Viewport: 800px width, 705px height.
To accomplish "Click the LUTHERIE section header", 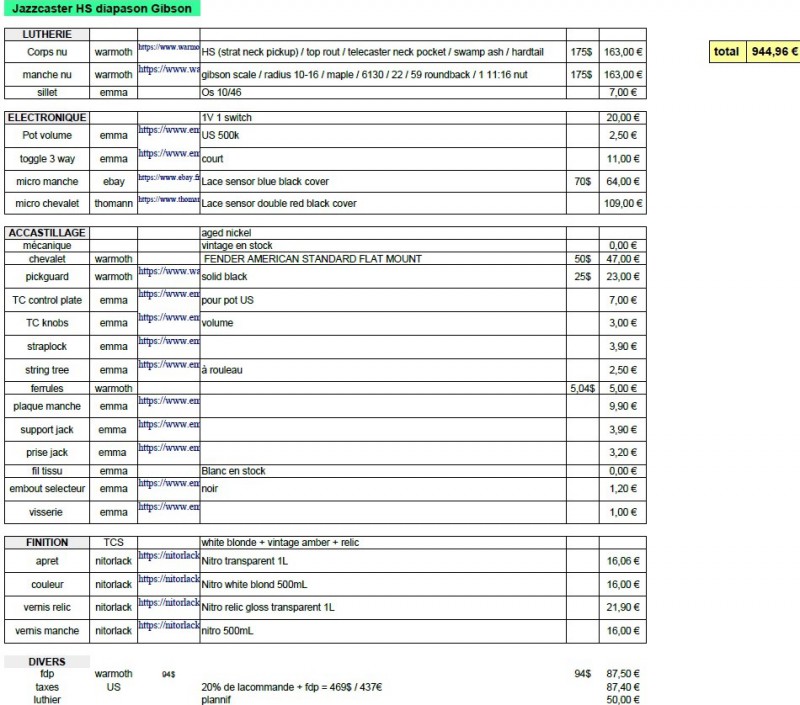I will click(x=45, y=34).
